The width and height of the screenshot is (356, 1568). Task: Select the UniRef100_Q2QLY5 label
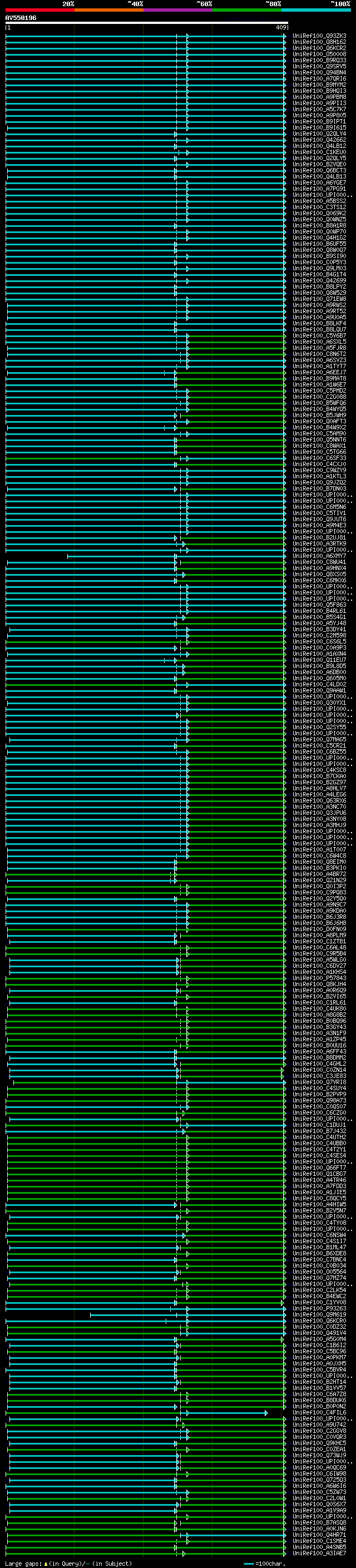coord(319,159)
